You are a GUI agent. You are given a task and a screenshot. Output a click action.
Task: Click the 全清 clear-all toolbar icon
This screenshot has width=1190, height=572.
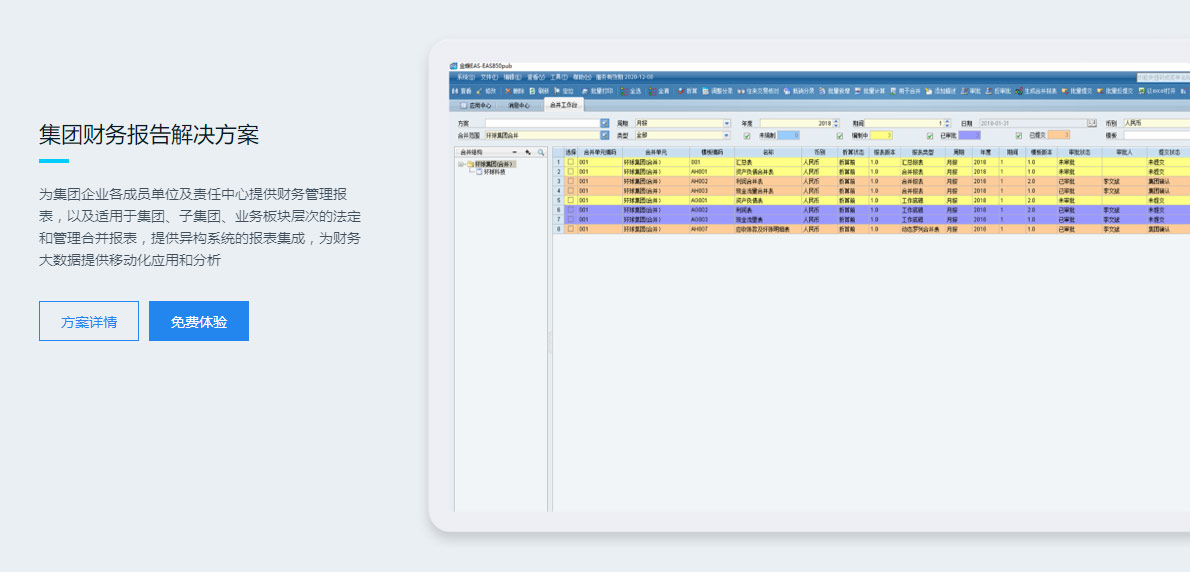point(652,91)
